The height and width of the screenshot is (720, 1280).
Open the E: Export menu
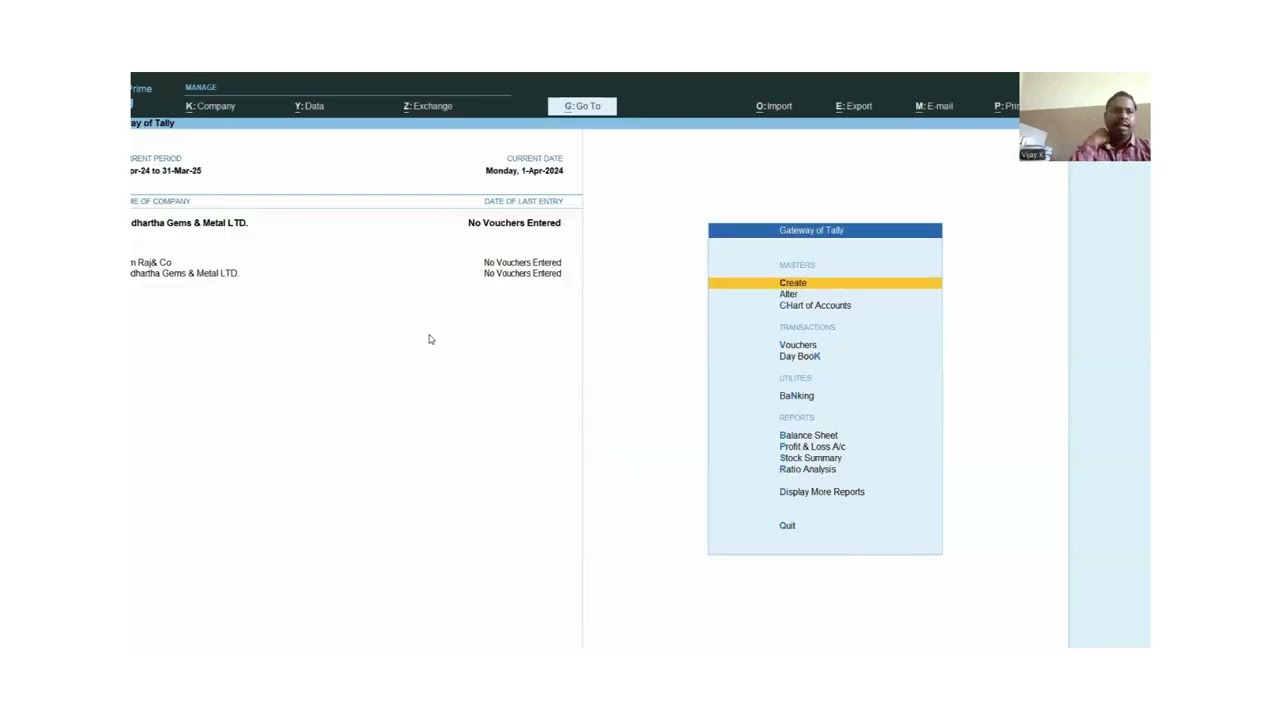click(x=854, y=106)
